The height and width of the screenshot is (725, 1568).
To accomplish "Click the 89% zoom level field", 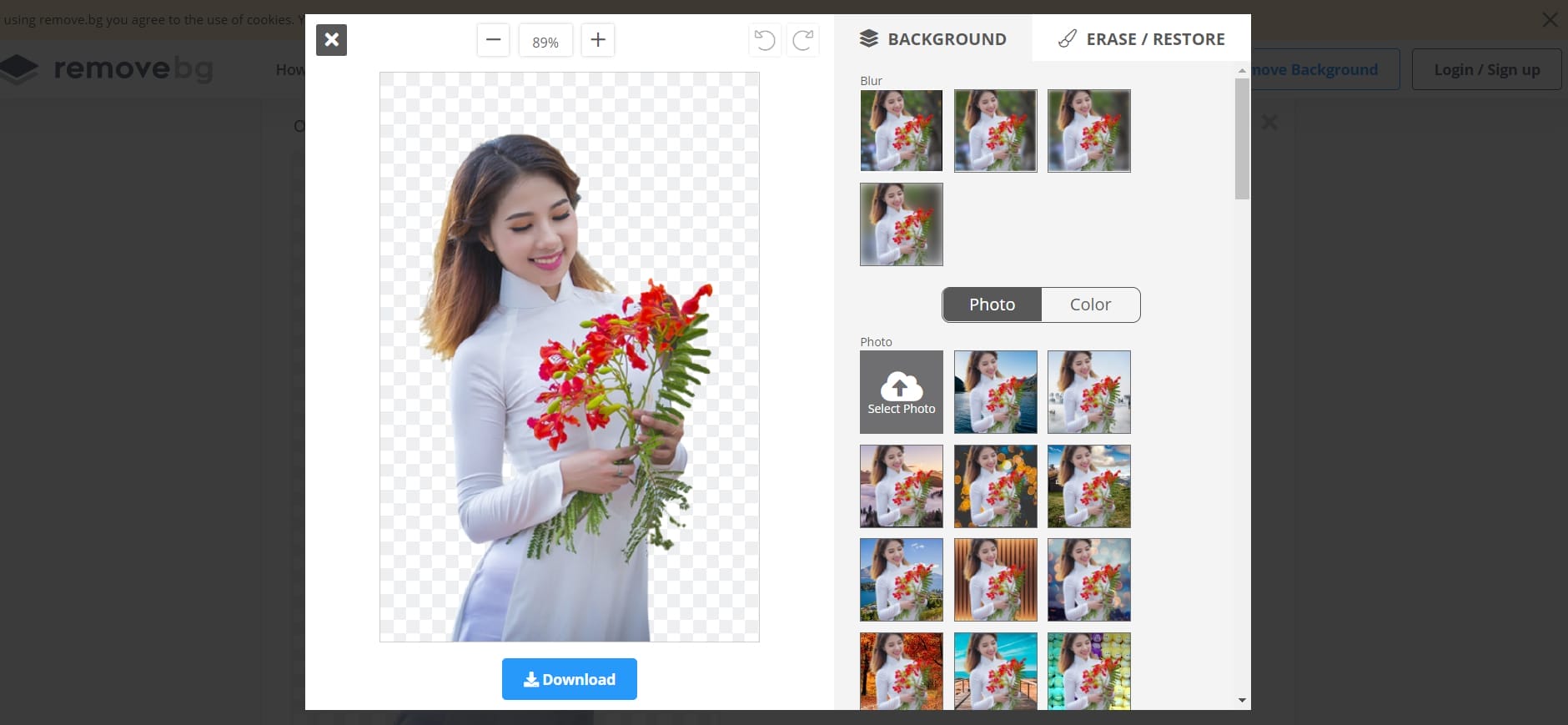I will [545, 42].
